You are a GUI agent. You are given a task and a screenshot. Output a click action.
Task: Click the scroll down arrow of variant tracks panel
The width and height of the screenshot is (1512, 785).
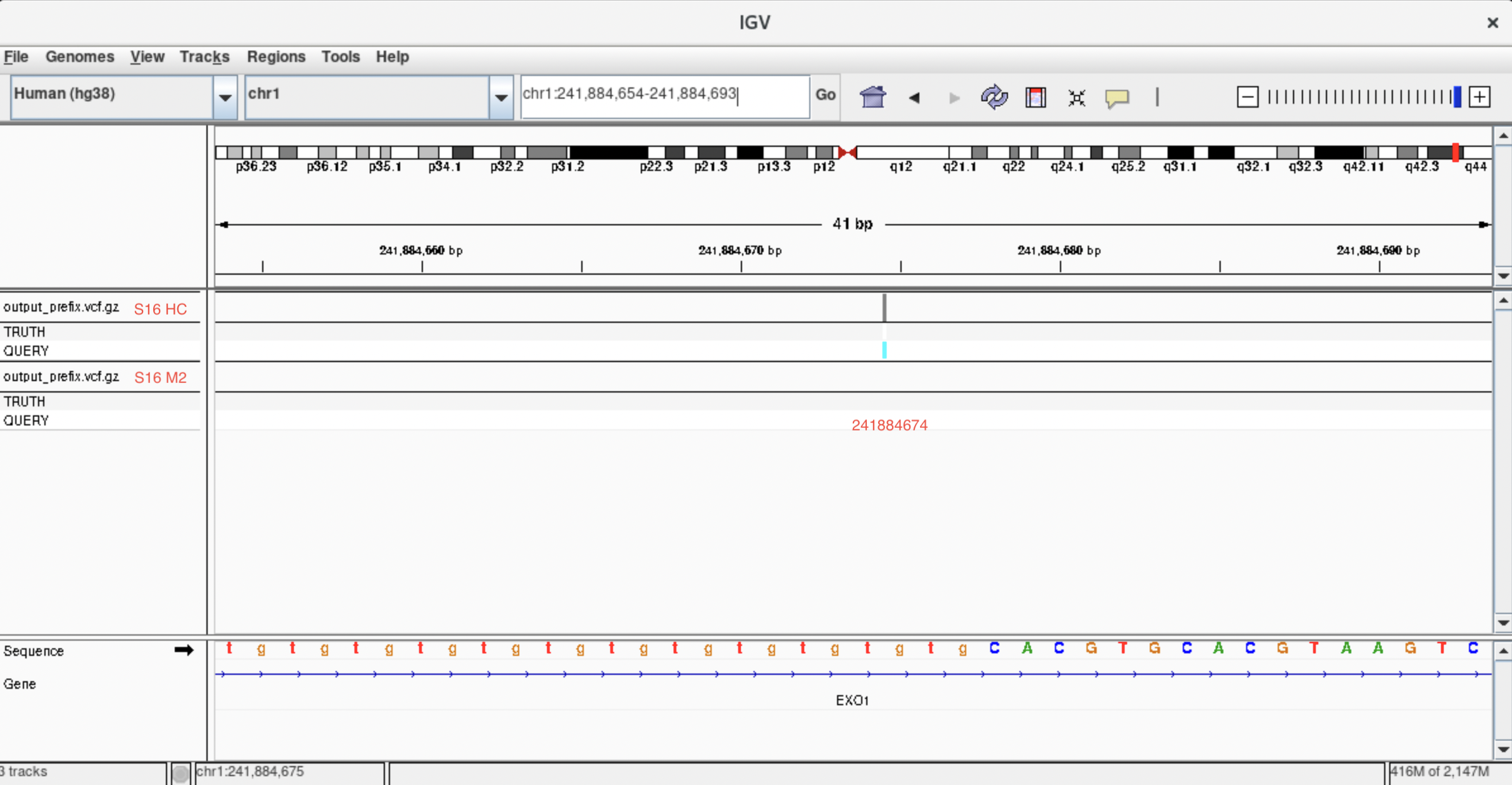[x=1503, y=623]
